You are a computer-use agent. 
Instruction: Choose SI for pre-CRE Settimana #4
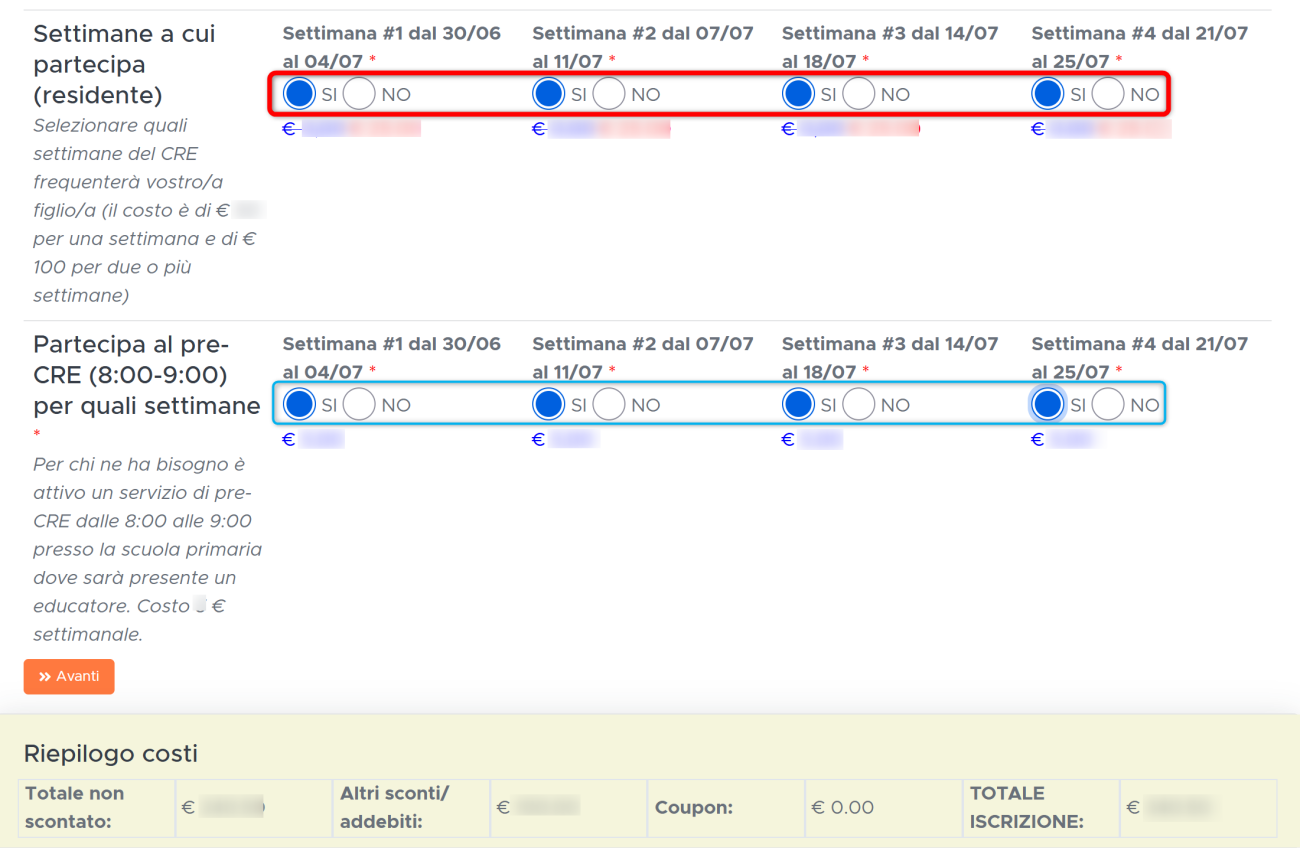(x=1047, y=405)
